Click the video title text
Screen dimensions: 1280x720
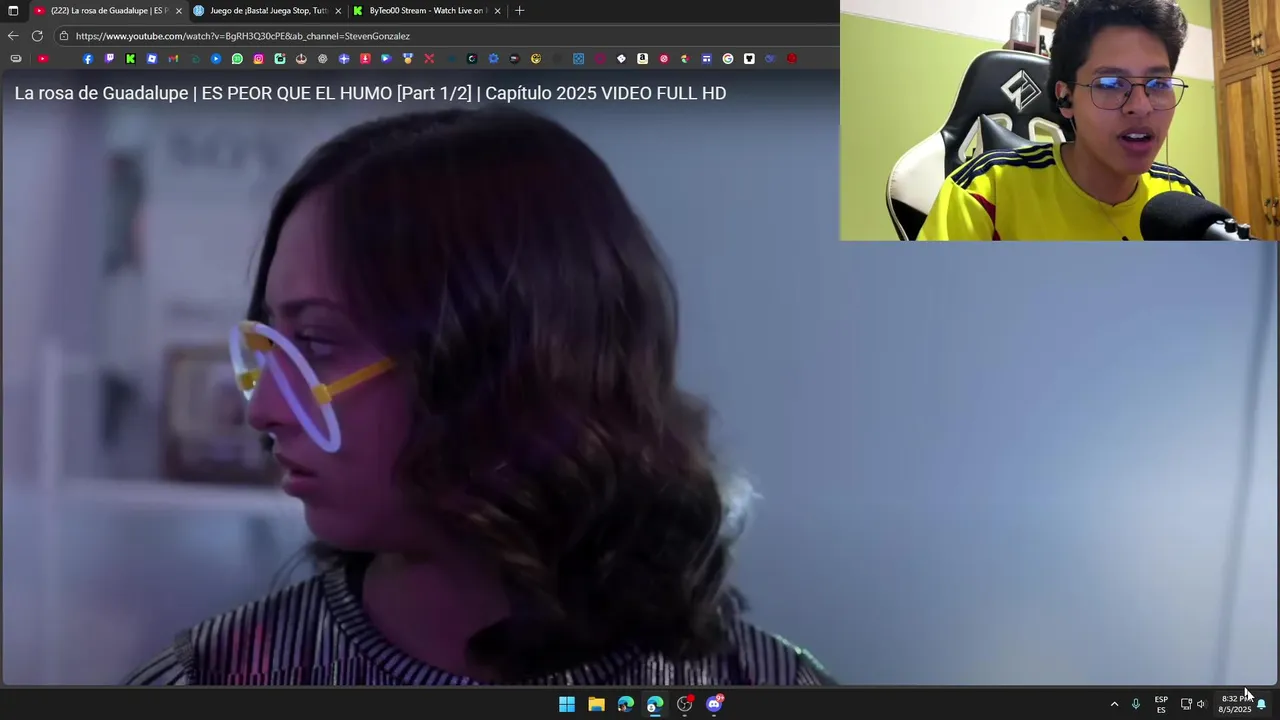[x=370, y=93]
